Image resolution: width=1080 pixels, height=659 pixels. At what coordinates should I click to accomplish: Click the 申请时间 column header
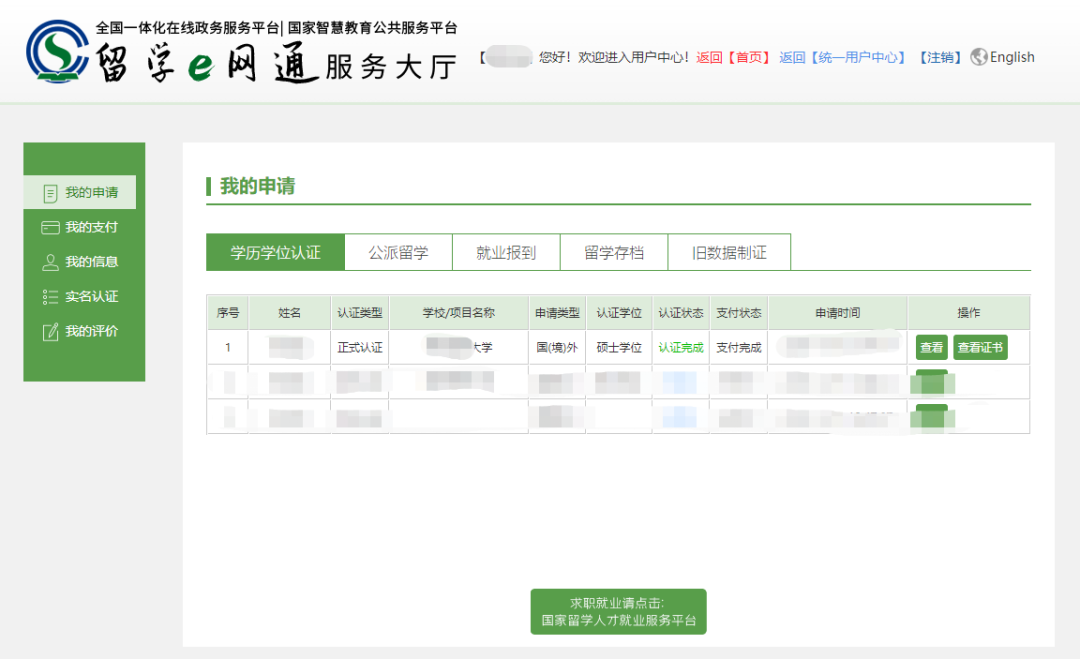(838, 313)
